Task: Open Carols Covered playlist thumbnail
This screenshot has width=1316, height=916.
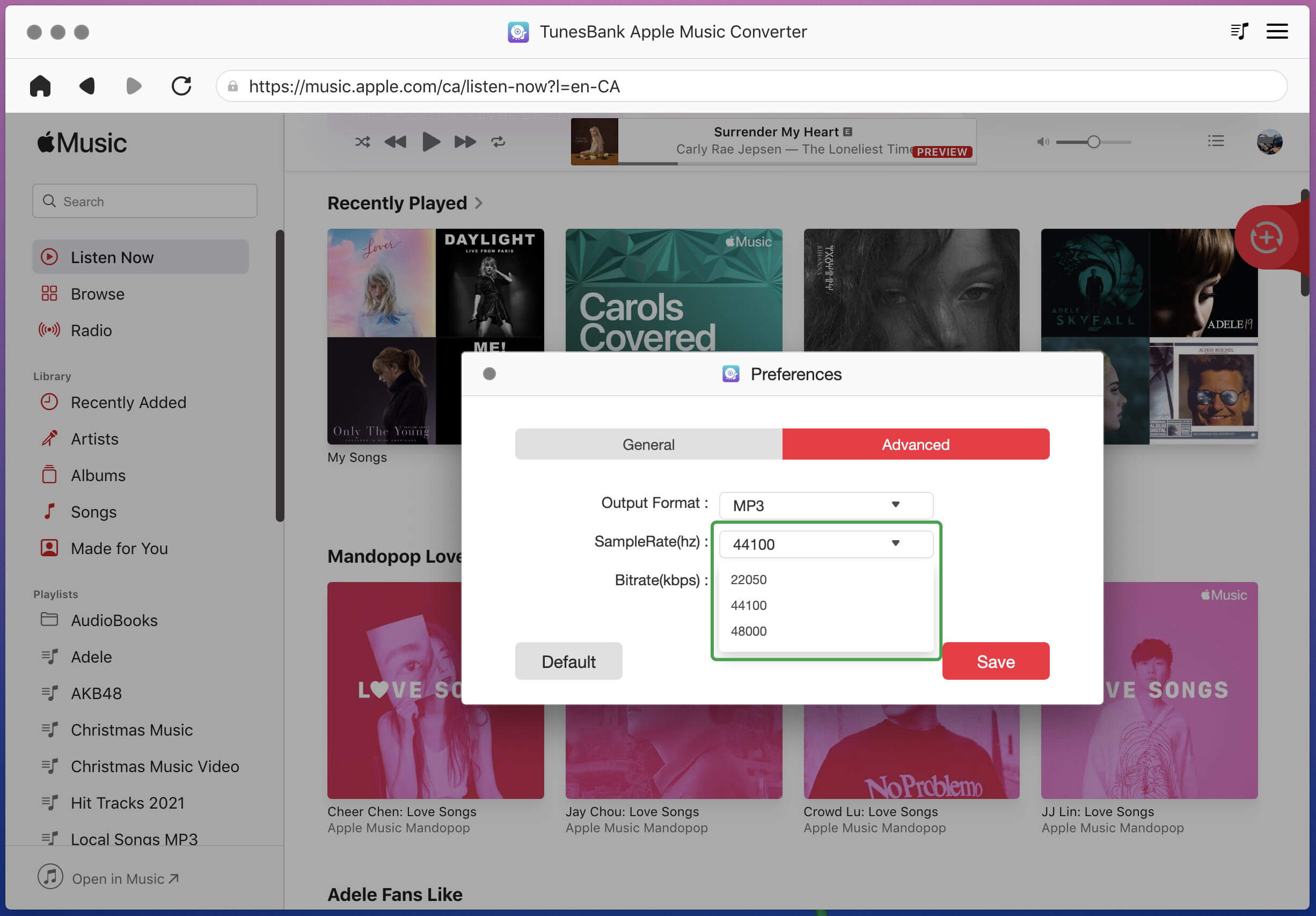Action: coord(674,290)
